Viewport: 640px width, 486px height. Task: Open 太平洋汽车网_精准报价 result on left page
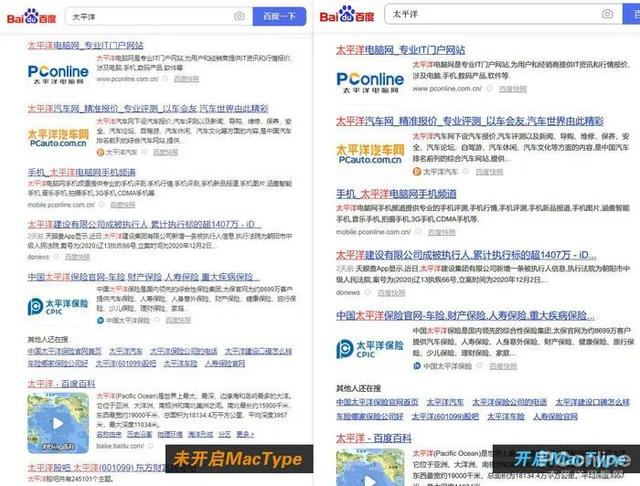pos(148,109)
